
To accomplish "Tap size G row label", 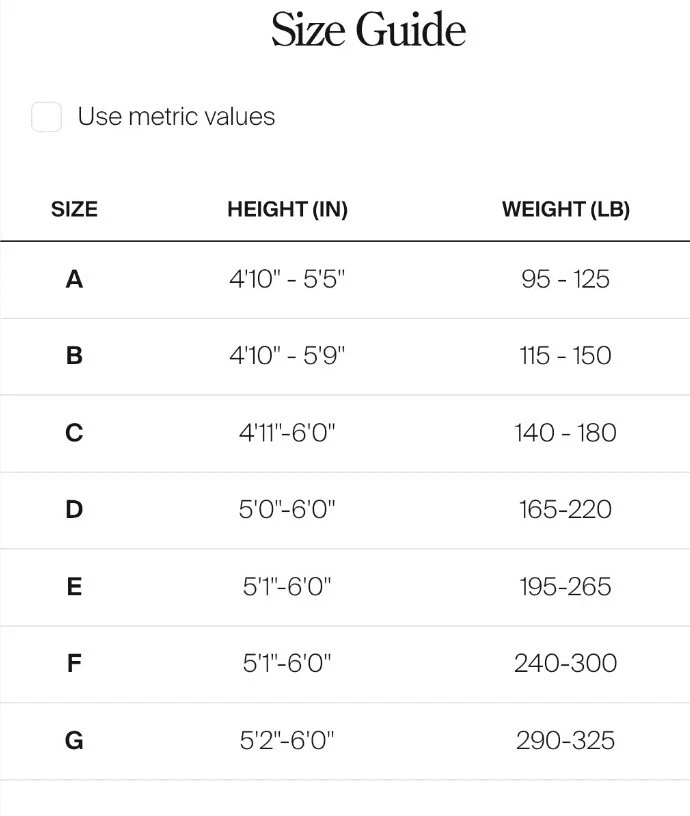I will (x=74, y=741).
